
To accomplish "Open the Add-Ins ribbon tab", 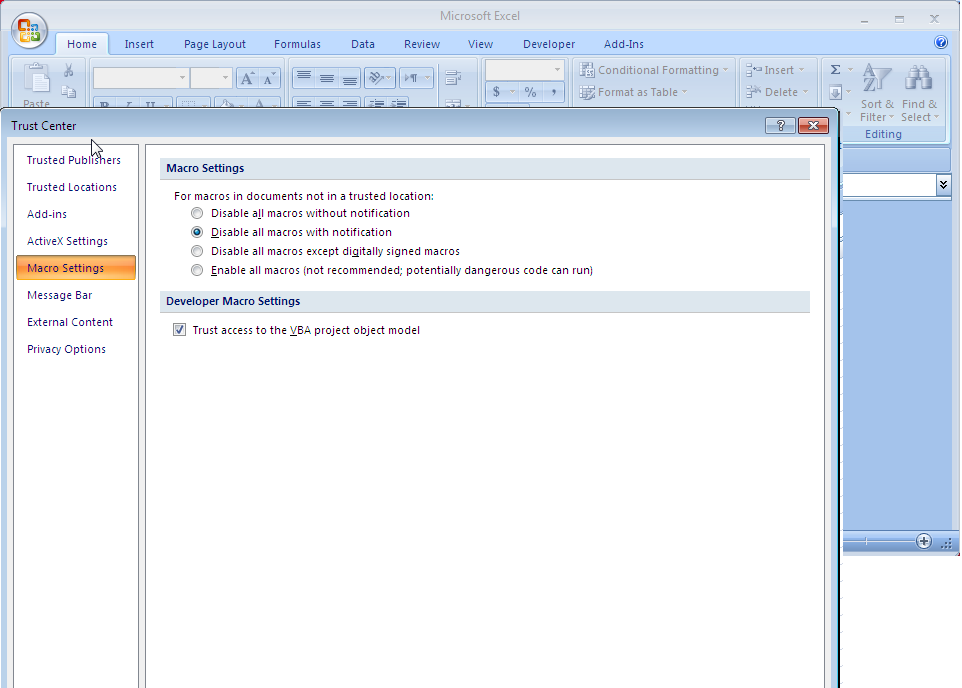I will [623, 44].
